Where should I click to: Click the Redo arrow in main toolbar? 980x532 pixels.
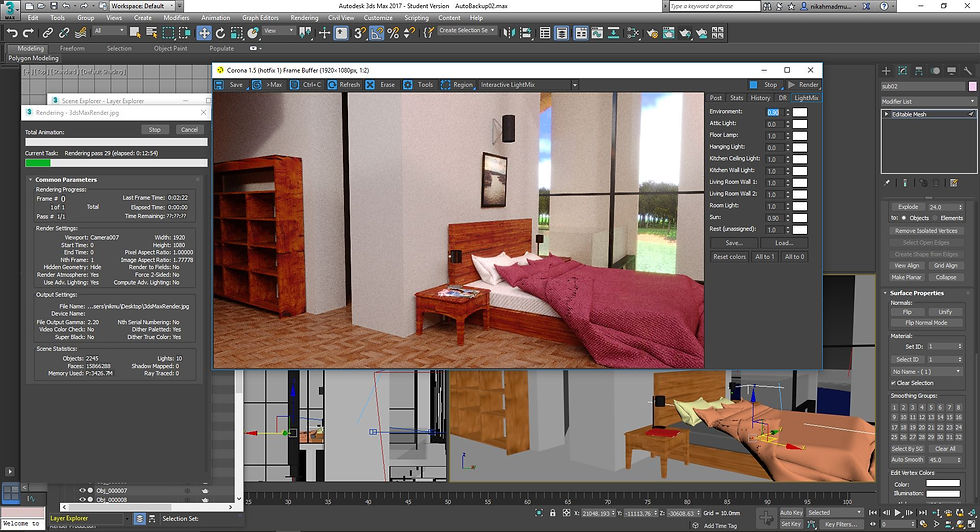28,33
